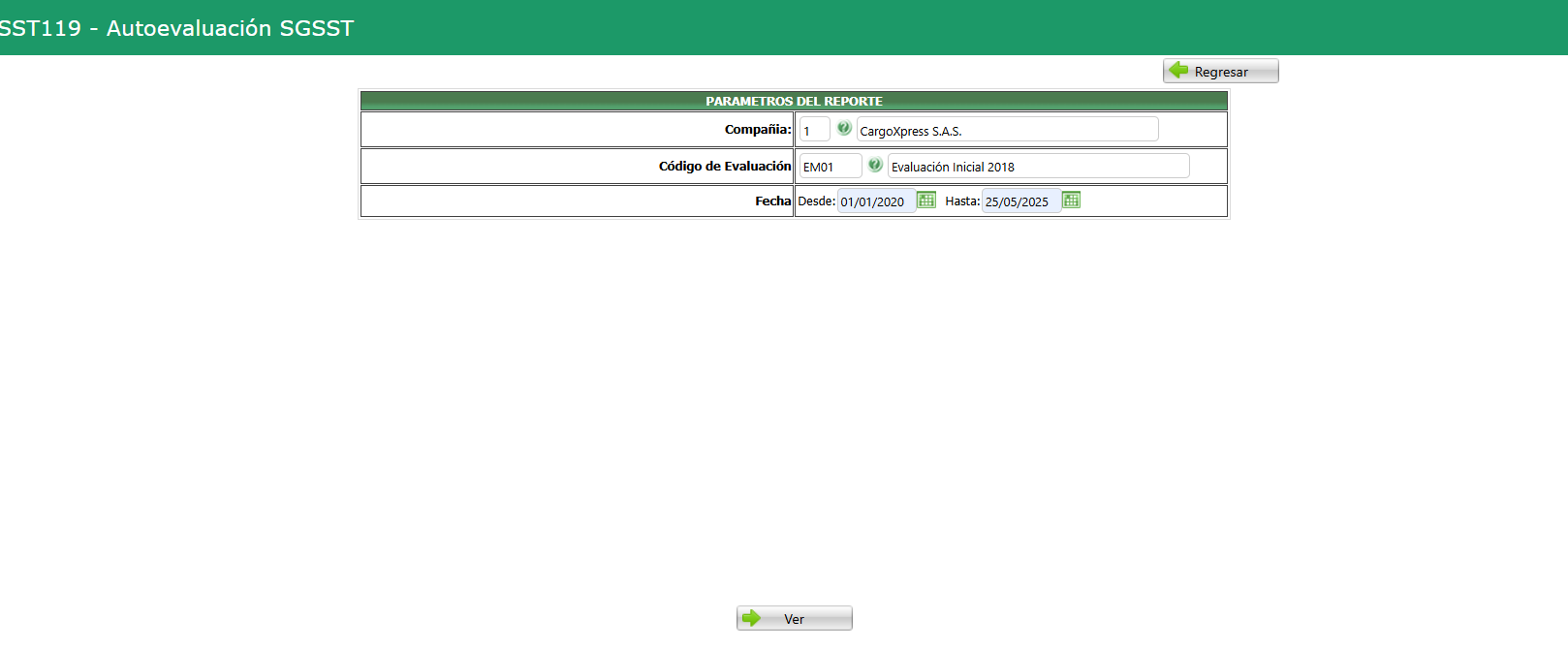This screenshot has height=649, width=1568.
Task: Click the CargoXpress S.A.S. company name field
Action: 1007,130
